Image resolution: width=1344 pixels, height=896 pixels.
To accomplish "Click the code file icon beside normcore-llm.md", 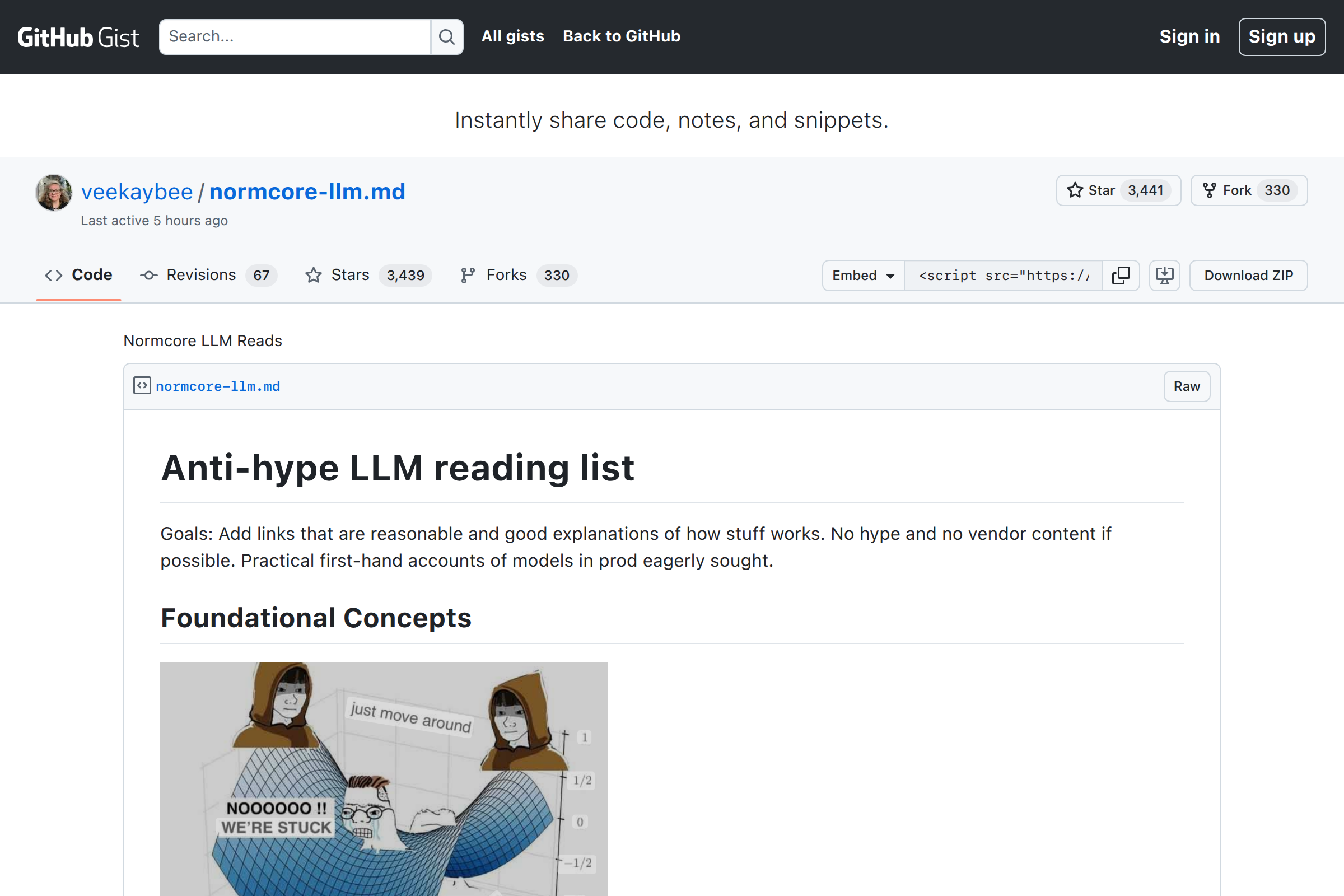I will [x=142, y=386].
